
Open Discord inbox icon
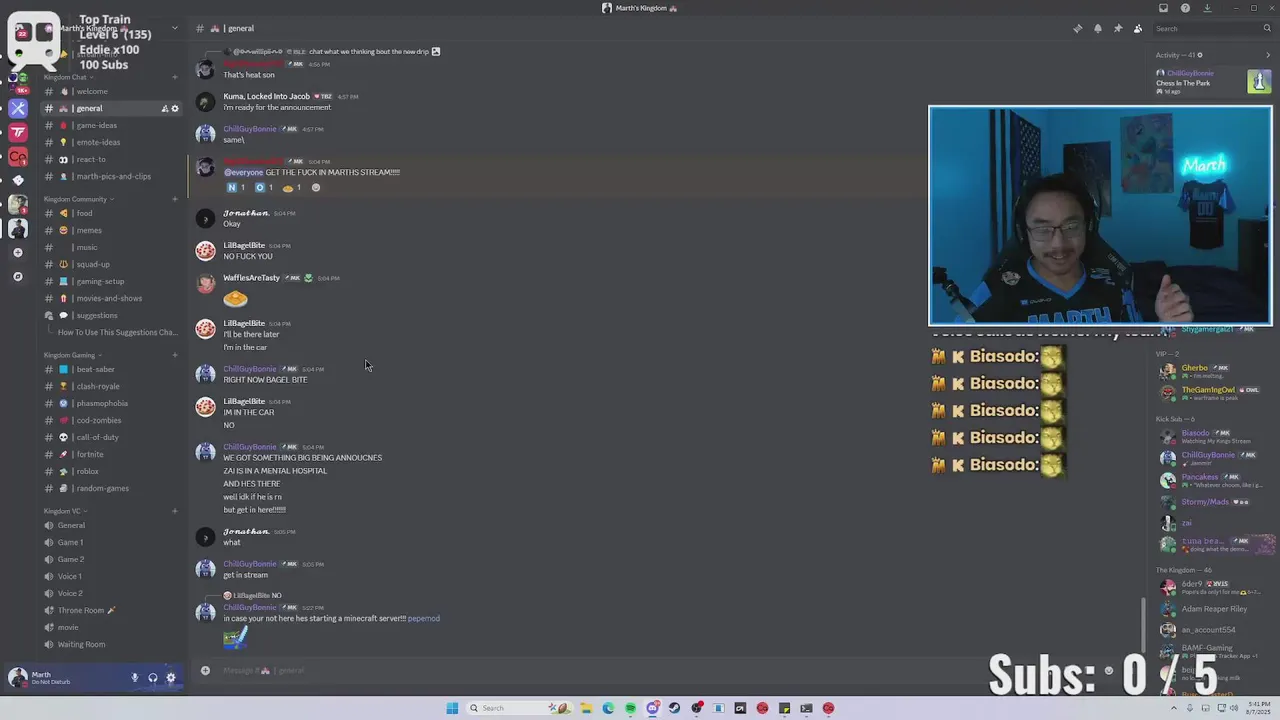tap(1163, 8)
